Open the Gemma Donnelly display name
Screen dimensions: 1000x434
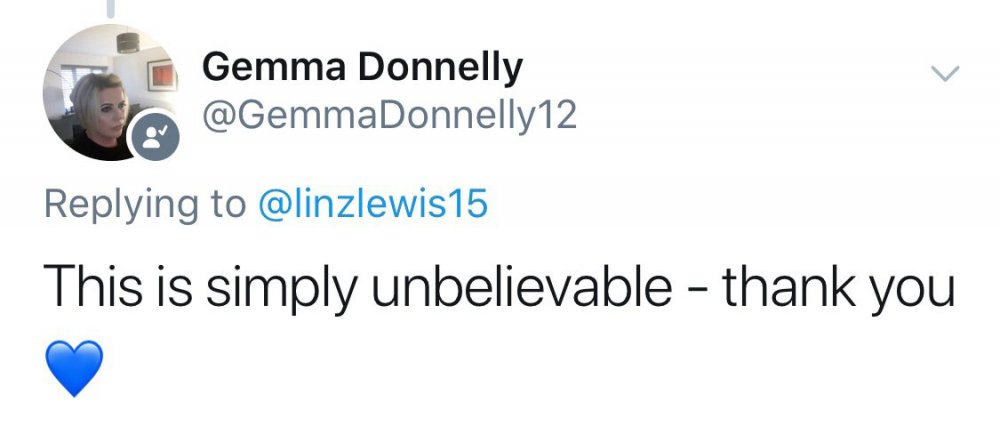tap(362, 68)
